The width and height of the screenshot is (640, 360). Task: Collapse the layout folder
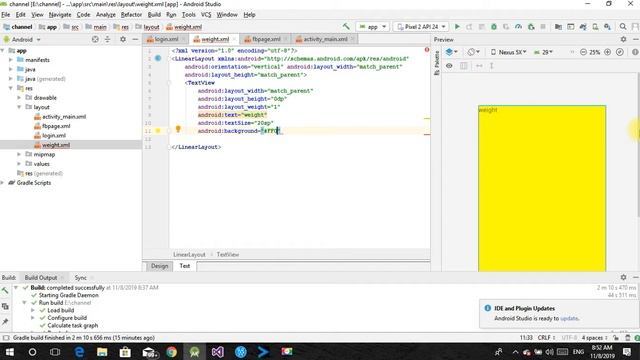(19, 107)
